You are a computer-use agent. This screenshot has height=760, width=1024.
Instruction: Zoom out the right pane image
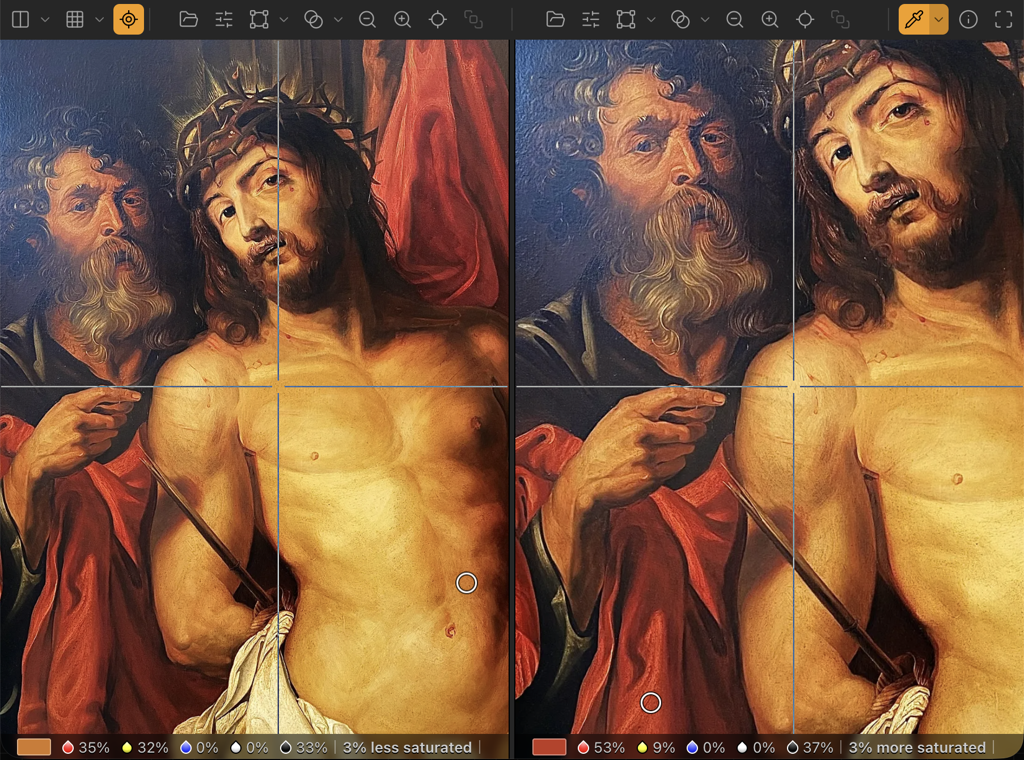(735, 20)
